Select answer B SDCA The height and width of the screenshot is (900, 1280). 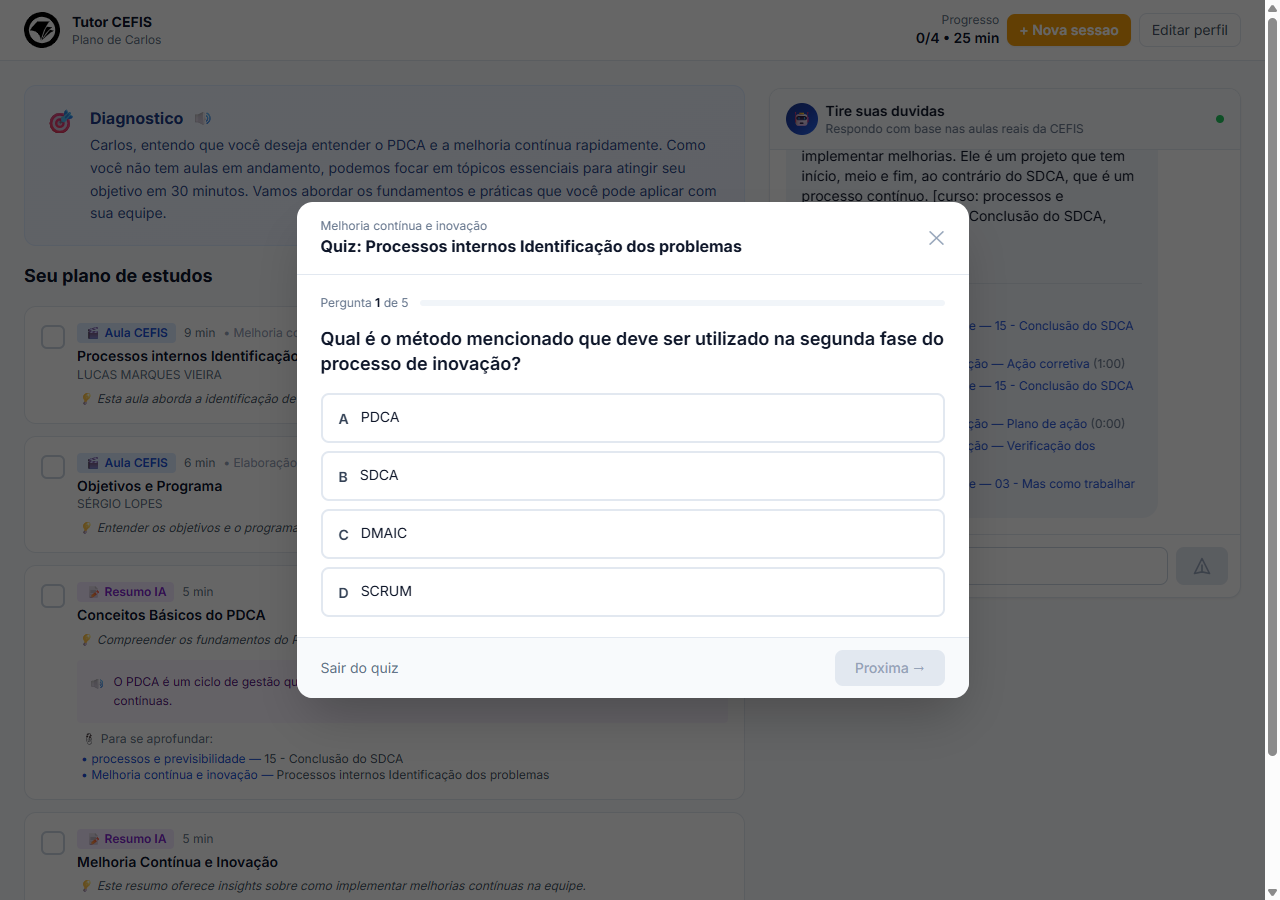632,476
